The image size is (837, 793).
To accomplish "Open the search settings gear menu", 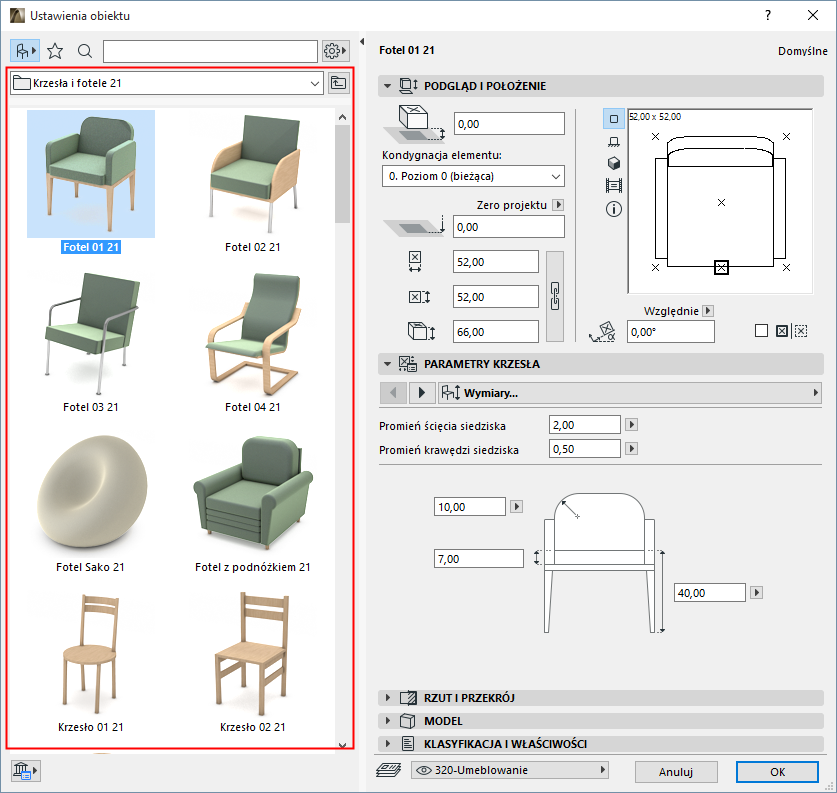I will tap(336, 51).
